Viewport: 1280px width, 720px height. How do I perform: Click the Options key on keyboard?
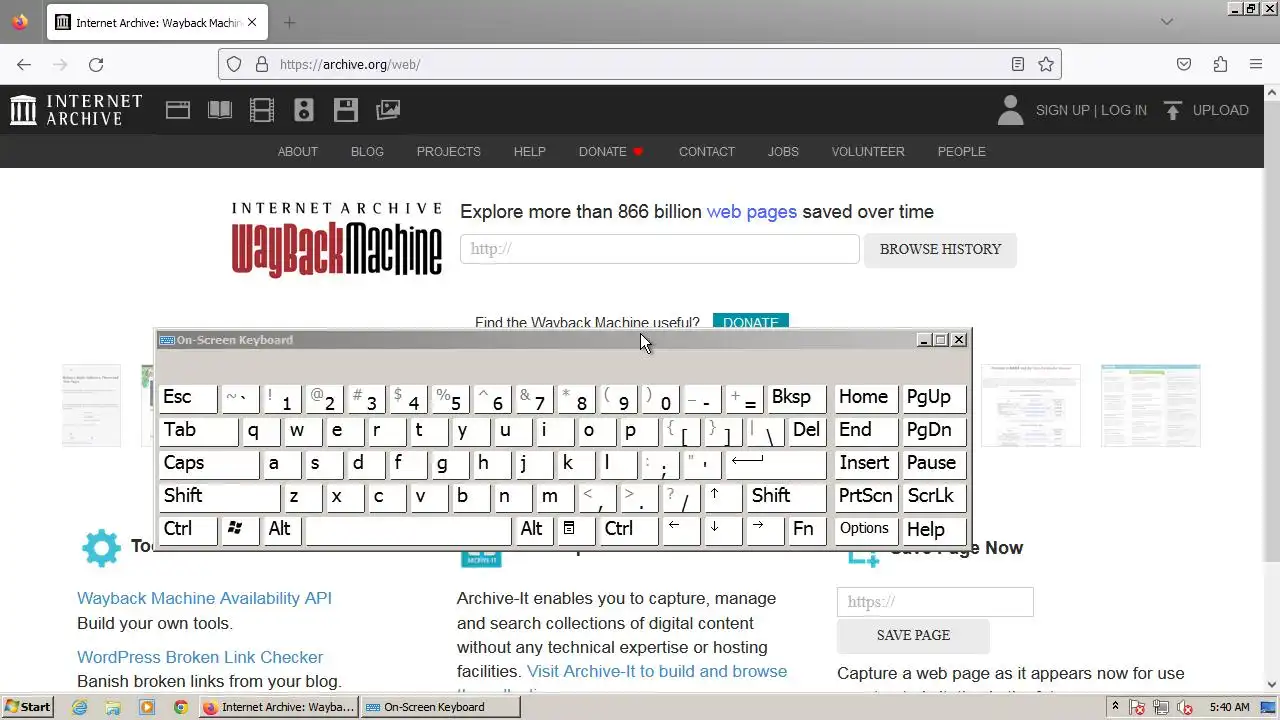tap(866, 529)
